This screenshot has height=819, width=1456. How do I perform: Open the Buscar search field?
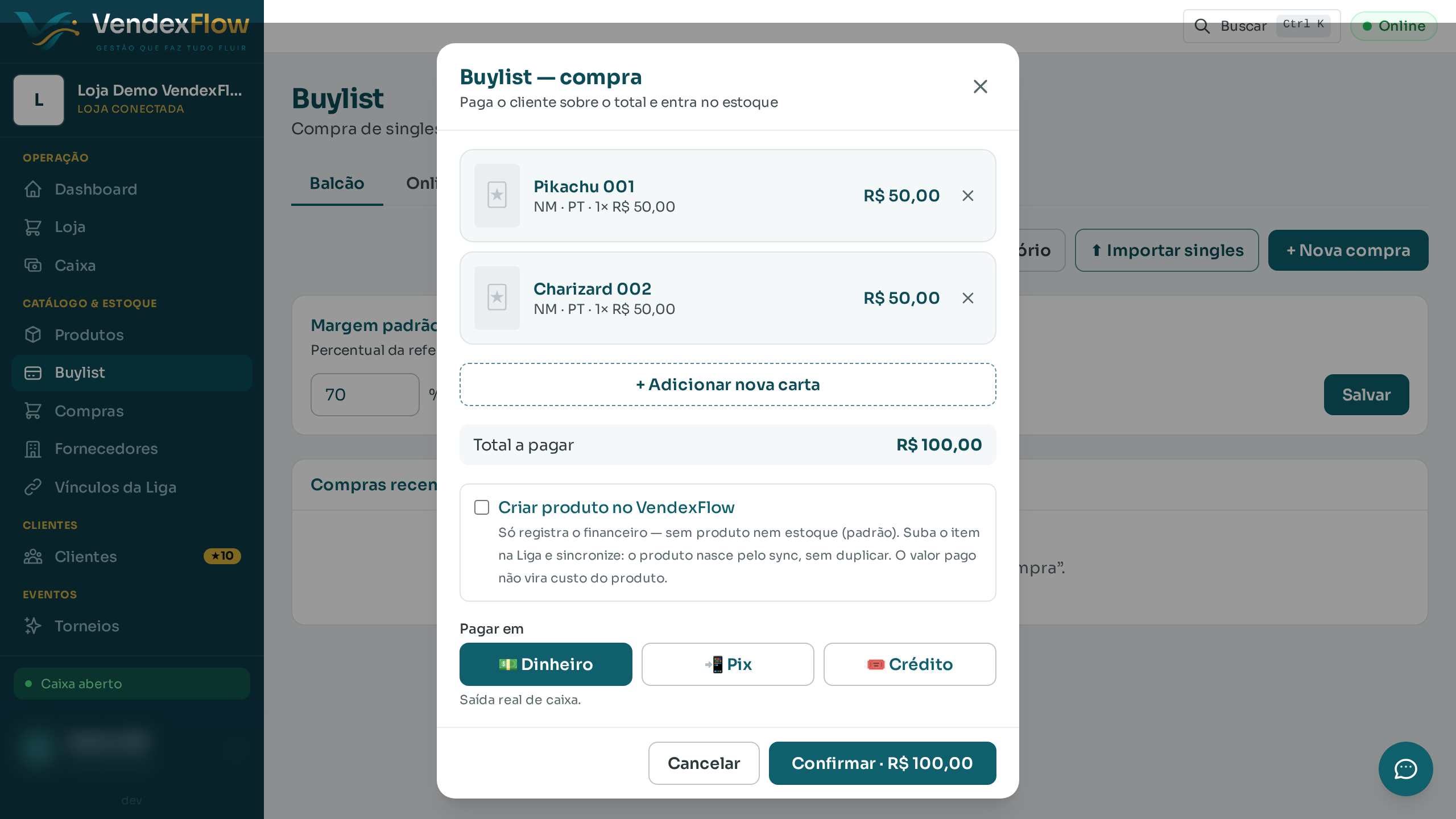(1261, 26)
